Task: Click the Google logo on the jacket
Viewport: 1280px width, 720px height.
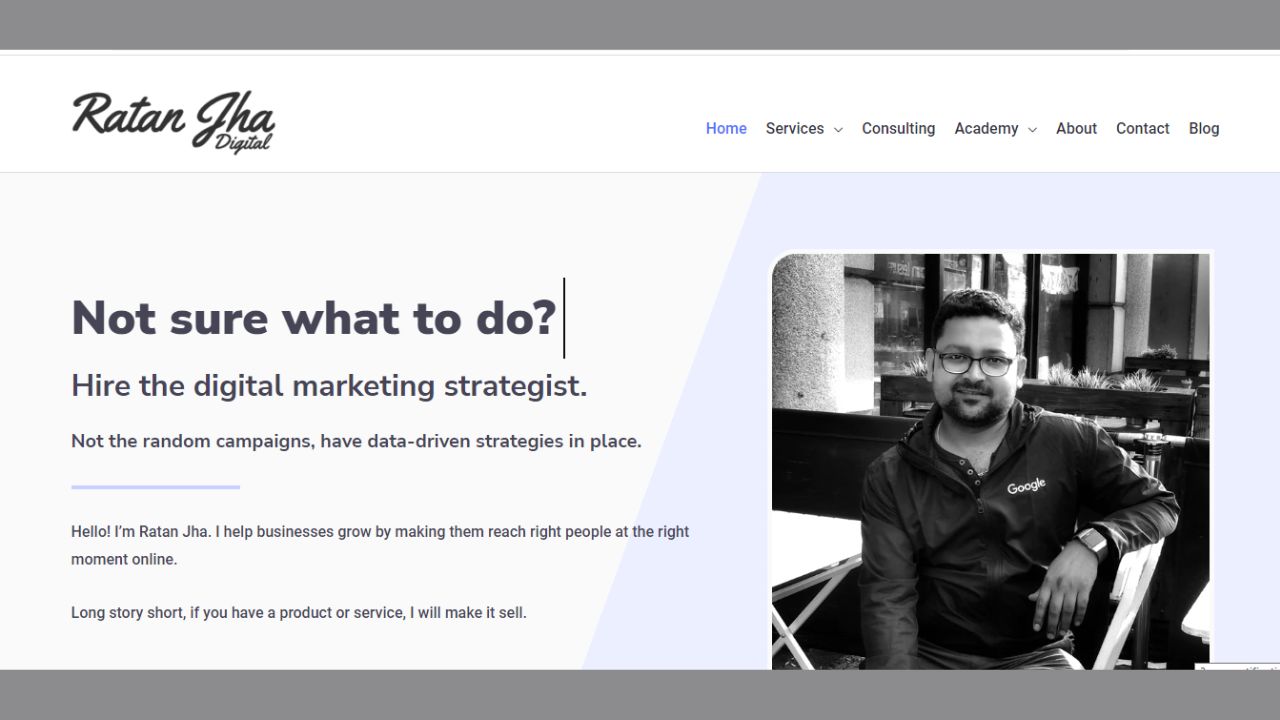Action: [1026, 486]
